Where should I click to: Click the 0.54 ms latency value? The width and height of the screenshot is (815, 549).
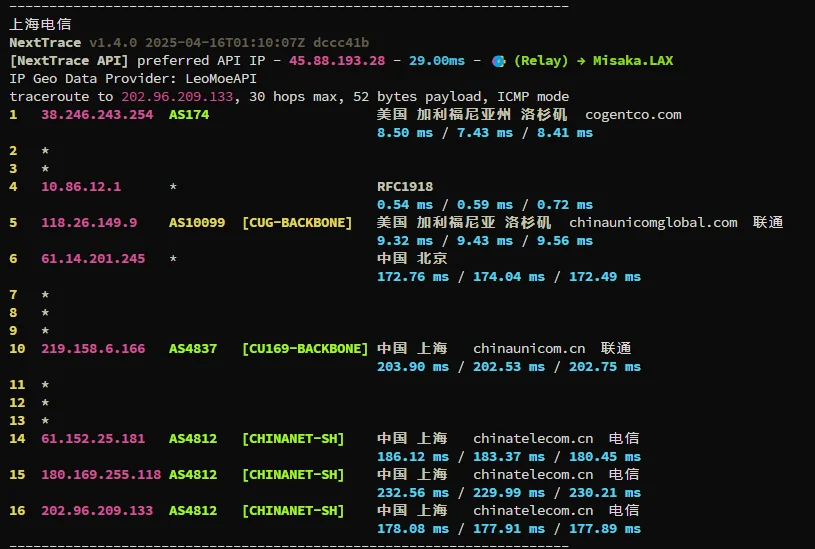[405, 205]
